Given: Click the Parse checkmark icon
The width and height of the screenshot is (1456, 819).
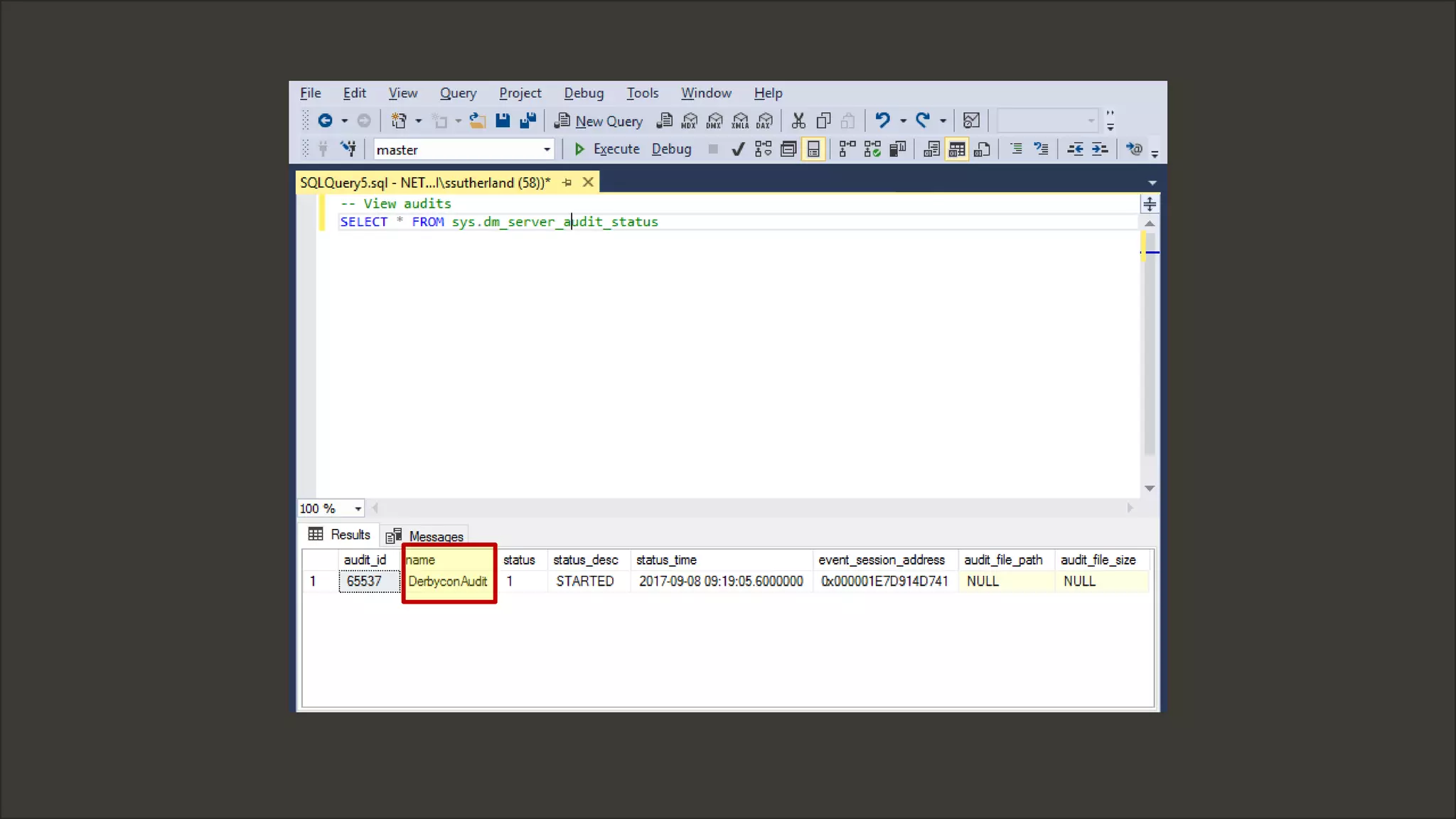Looking at the screenshot, I should [x=738, y=149].
